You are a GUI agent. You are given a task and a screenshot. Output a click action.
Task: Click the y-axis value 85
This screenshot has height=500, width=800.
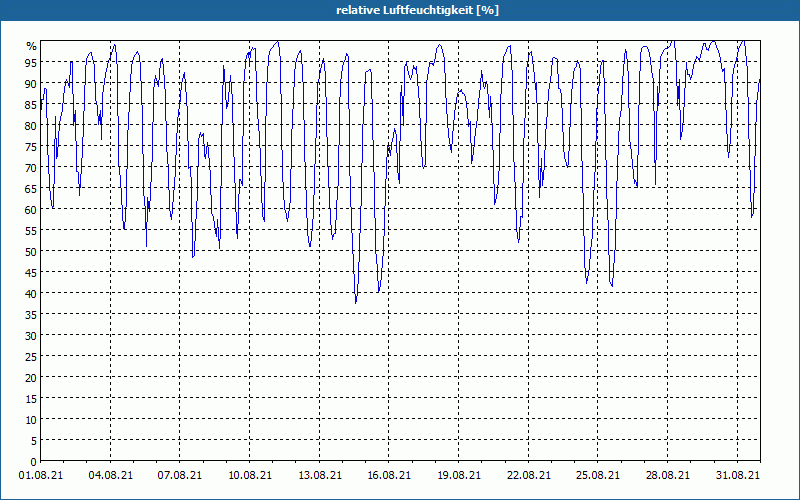pos(31,105)
